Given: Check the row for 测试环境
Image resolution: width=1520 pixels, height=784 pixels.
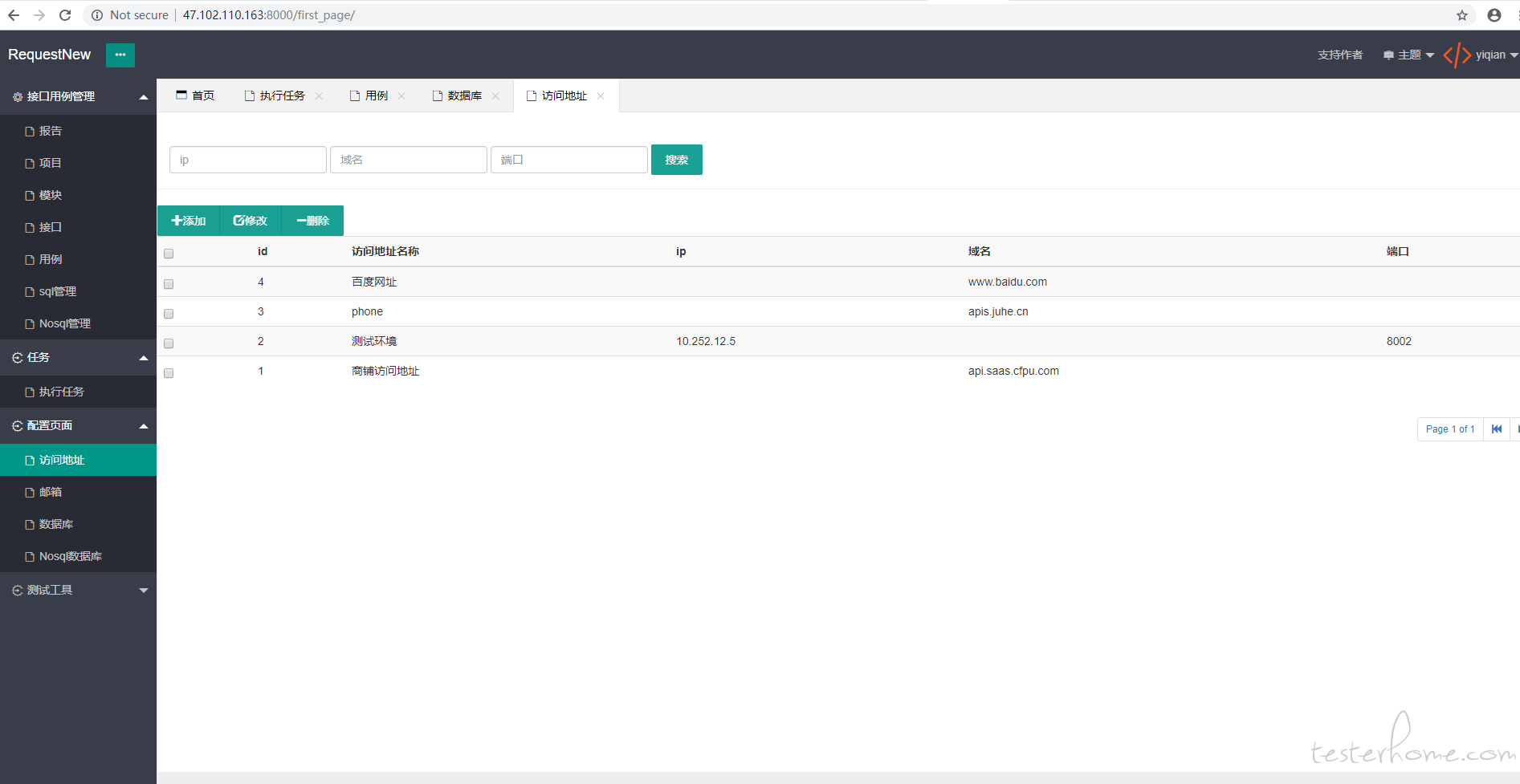Looking at the screenshot, I should click(169, 343).
